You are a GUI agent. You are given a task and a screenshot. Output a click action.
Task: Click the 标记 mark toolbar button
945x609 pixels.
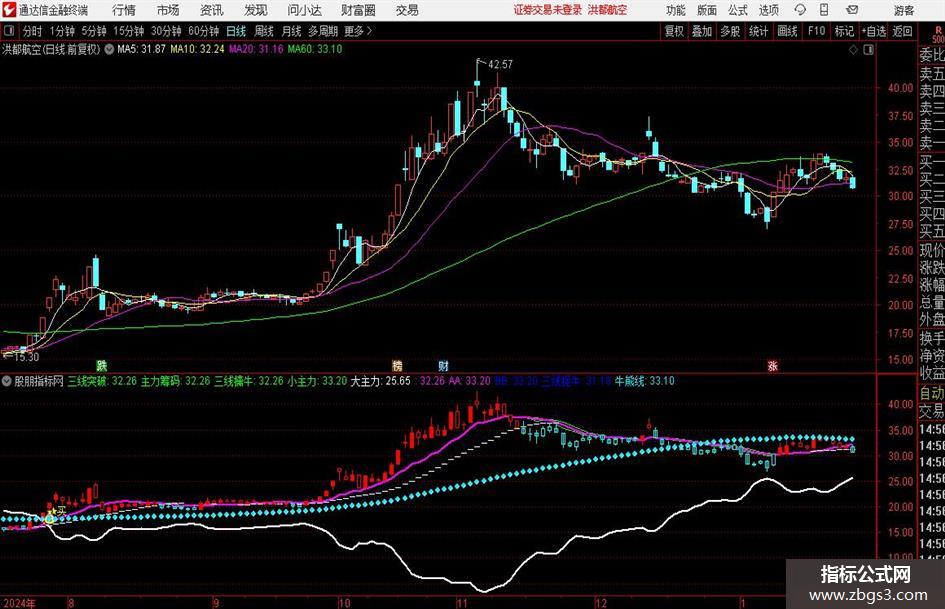[x=844, y=31]
